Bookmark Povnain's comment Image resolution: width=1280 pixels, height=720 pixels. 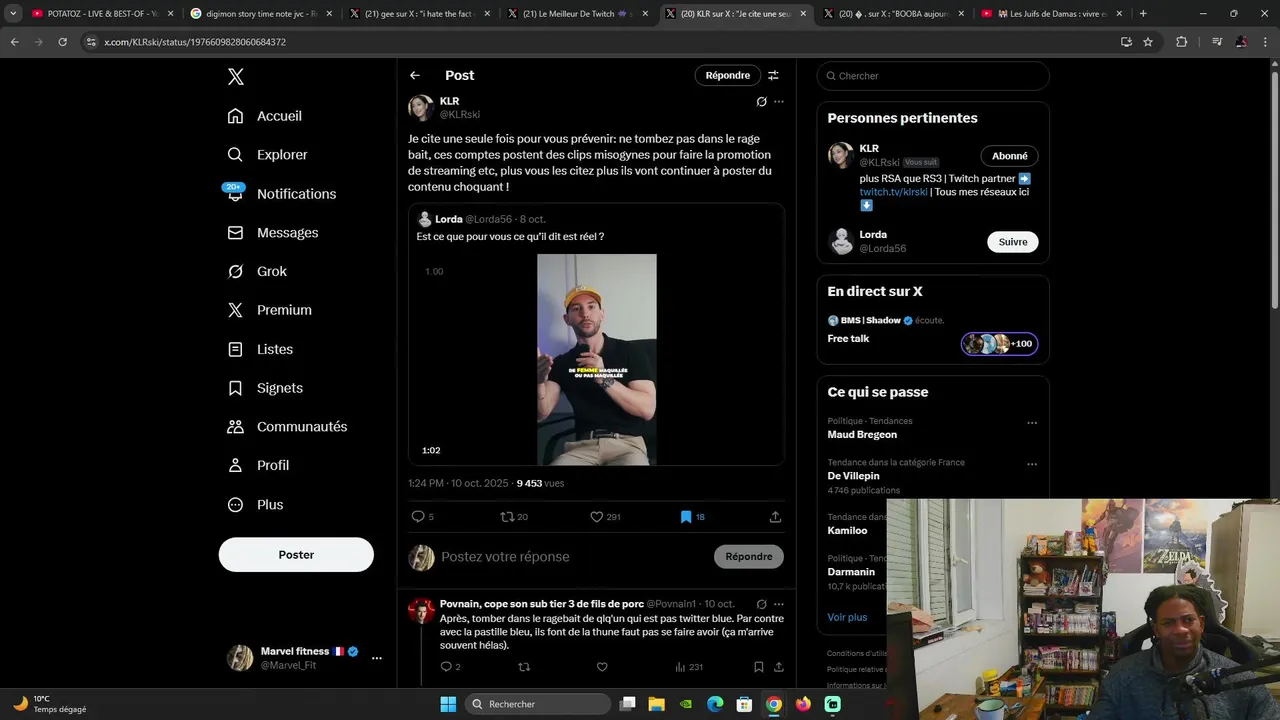pos(759,667)
